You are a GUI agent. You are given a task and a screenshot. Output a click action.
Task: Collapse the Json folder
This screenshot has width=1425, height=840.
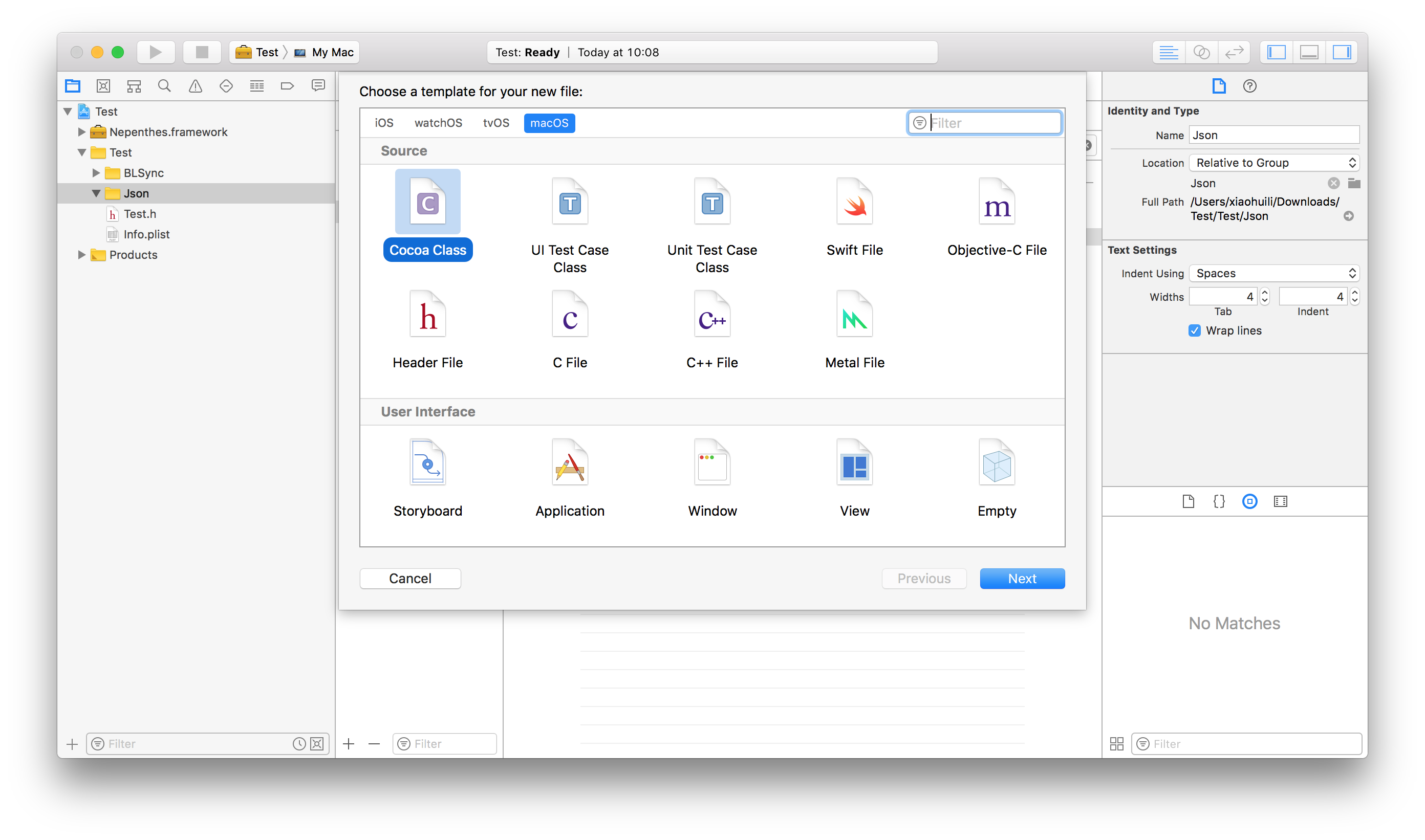coord(96,193)
